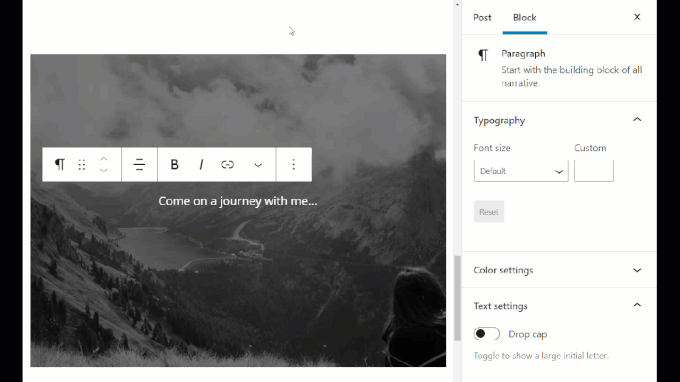Open block options three-dot menu
Viewport: 680px width, 382px height.
click(x=294, y=164)
